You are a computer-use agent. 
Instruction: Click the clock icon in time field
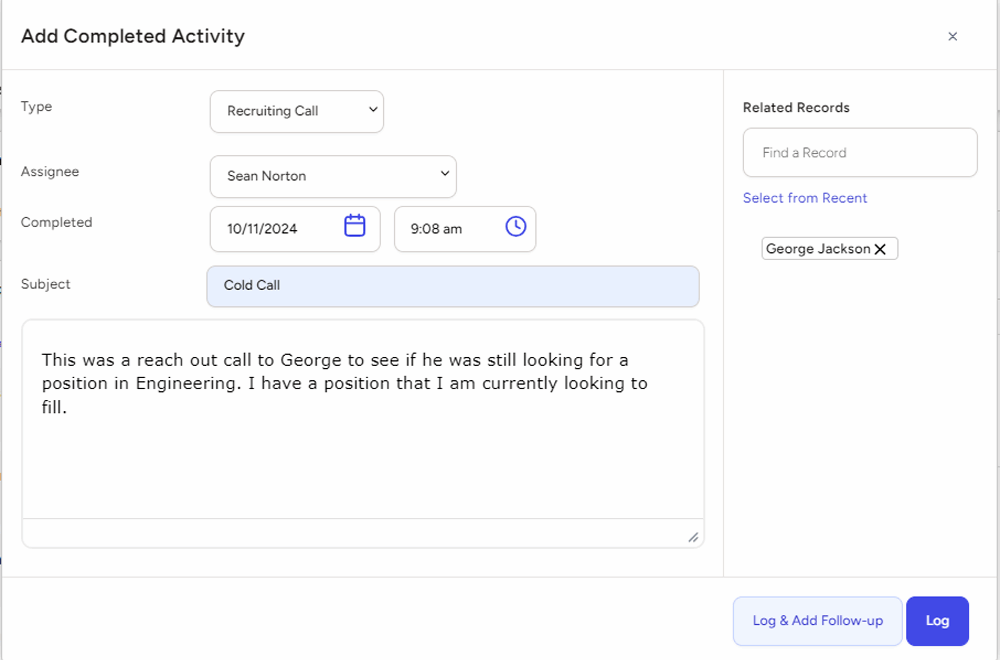click(x=515, y=227)
